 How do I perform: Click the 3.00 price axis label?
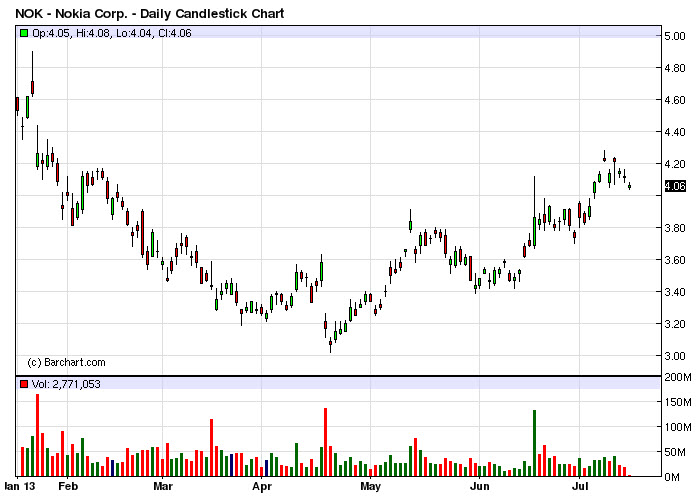click(675, 356)
